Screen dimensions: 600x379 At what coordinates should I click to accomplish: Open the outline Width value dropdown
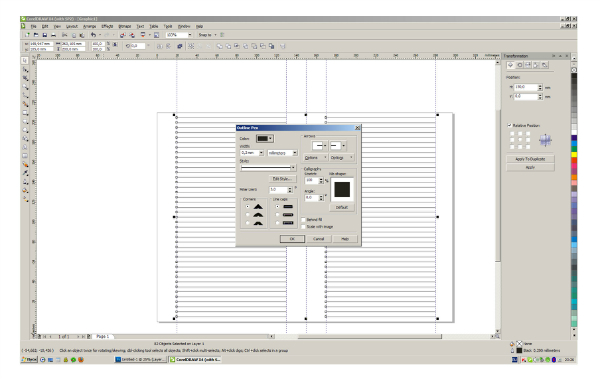261,153
